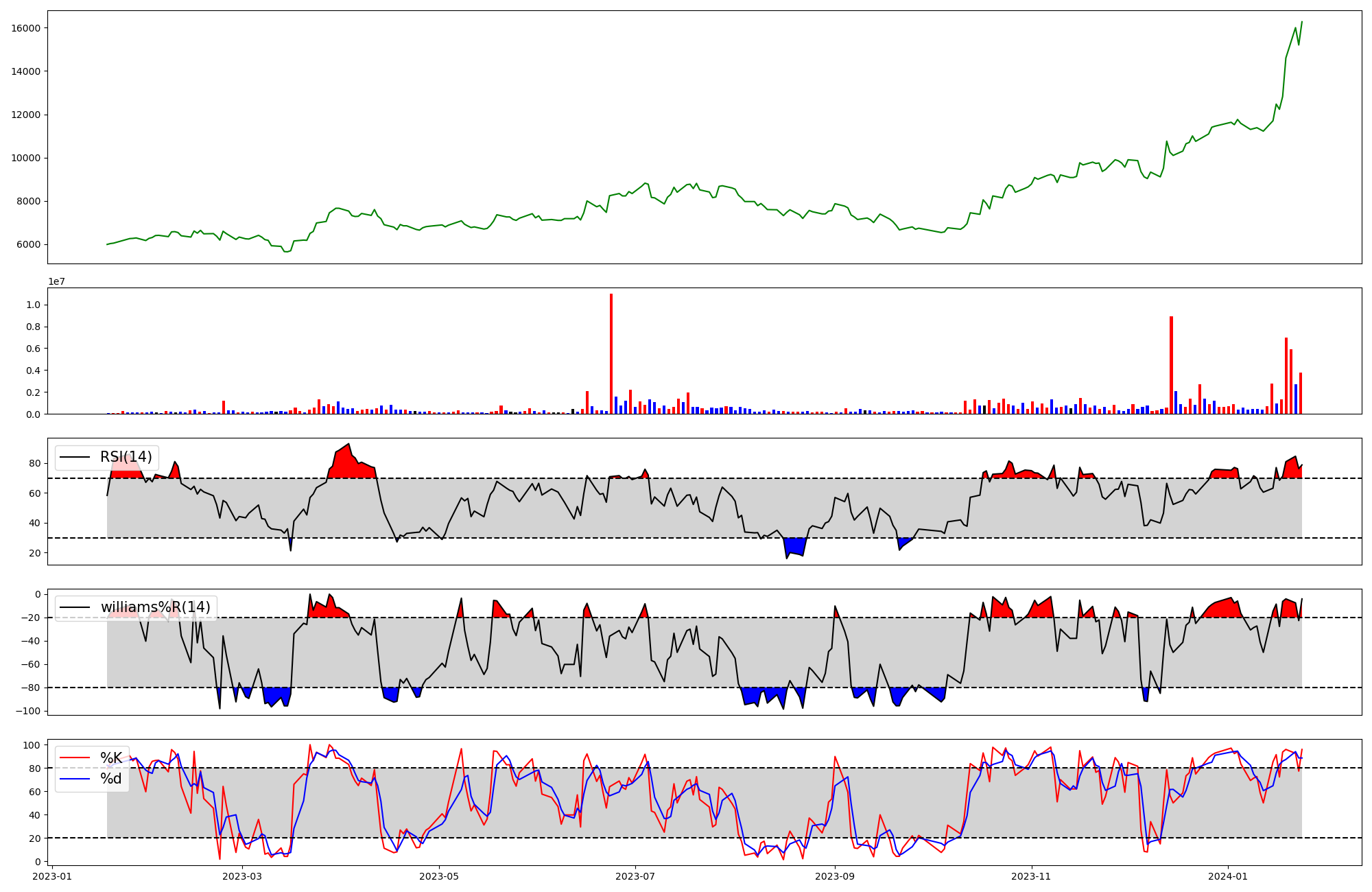Click the 12000 price axis label
Viewport: 1372px width, 892px height.
[25, 115]
